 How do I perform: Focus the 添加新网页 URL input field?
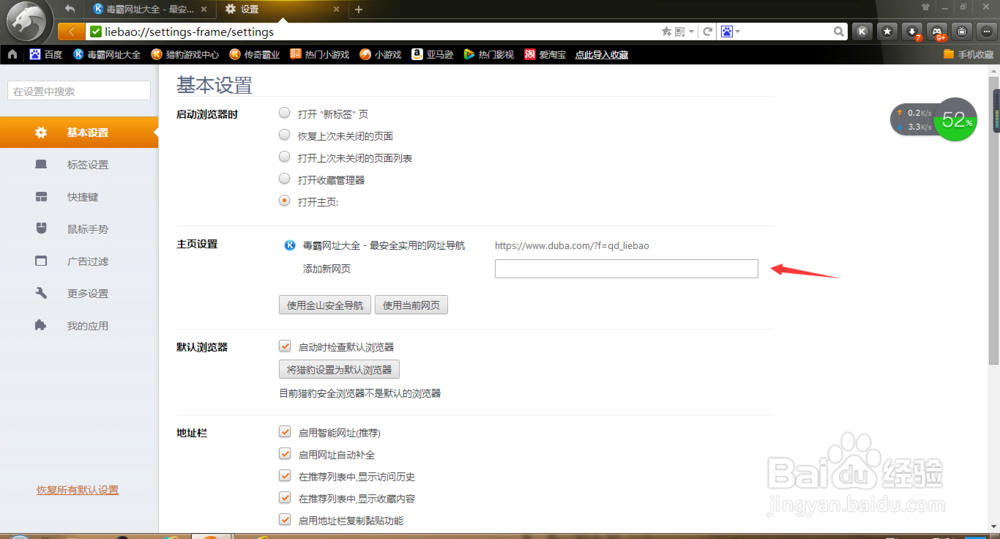(x=626, y=269)
